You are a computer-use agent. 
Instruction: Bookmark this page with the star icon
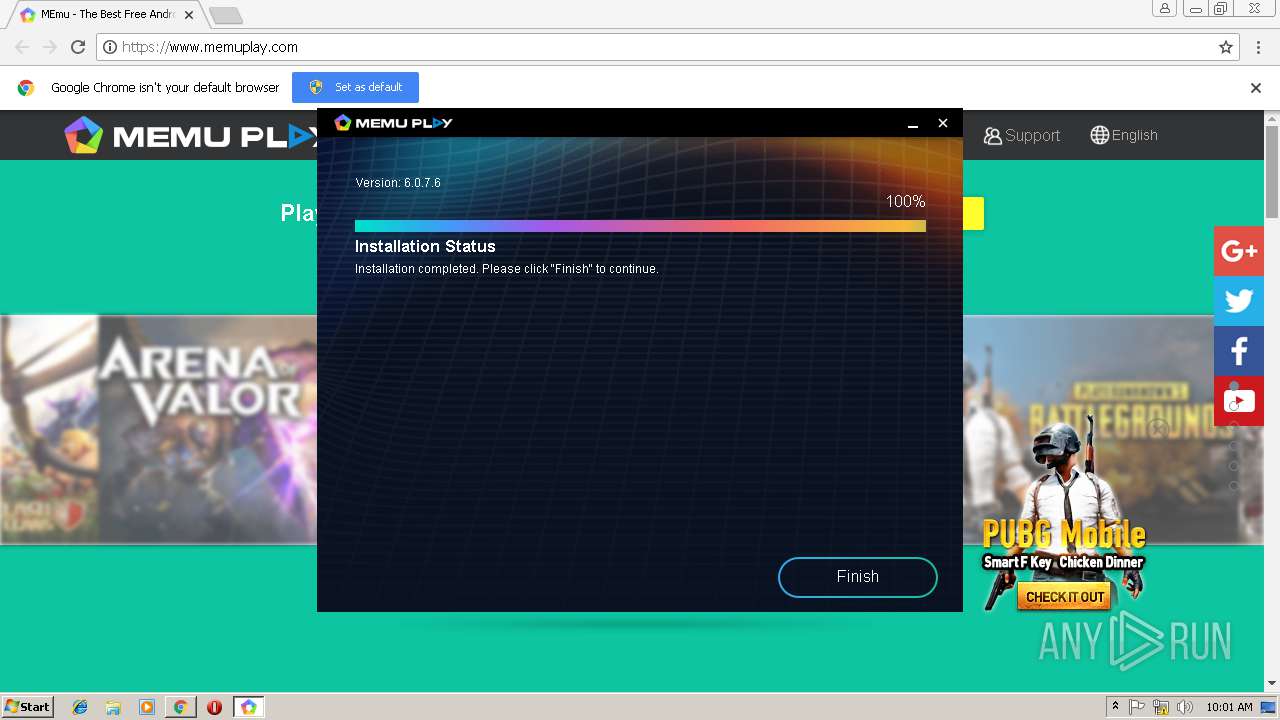pyautogui.click(x=1226, y=47)
